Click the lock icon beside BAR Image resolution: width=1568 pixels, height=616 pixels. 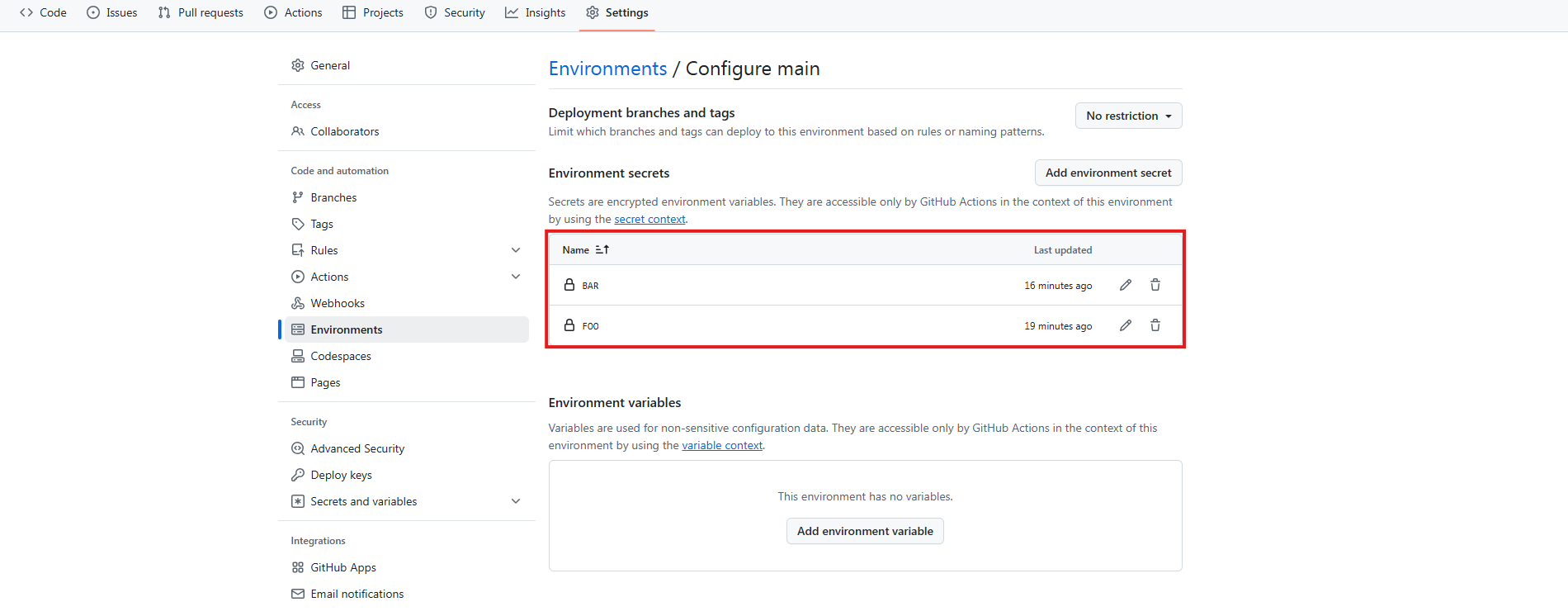pyautogui.click(x=569, y=285)
